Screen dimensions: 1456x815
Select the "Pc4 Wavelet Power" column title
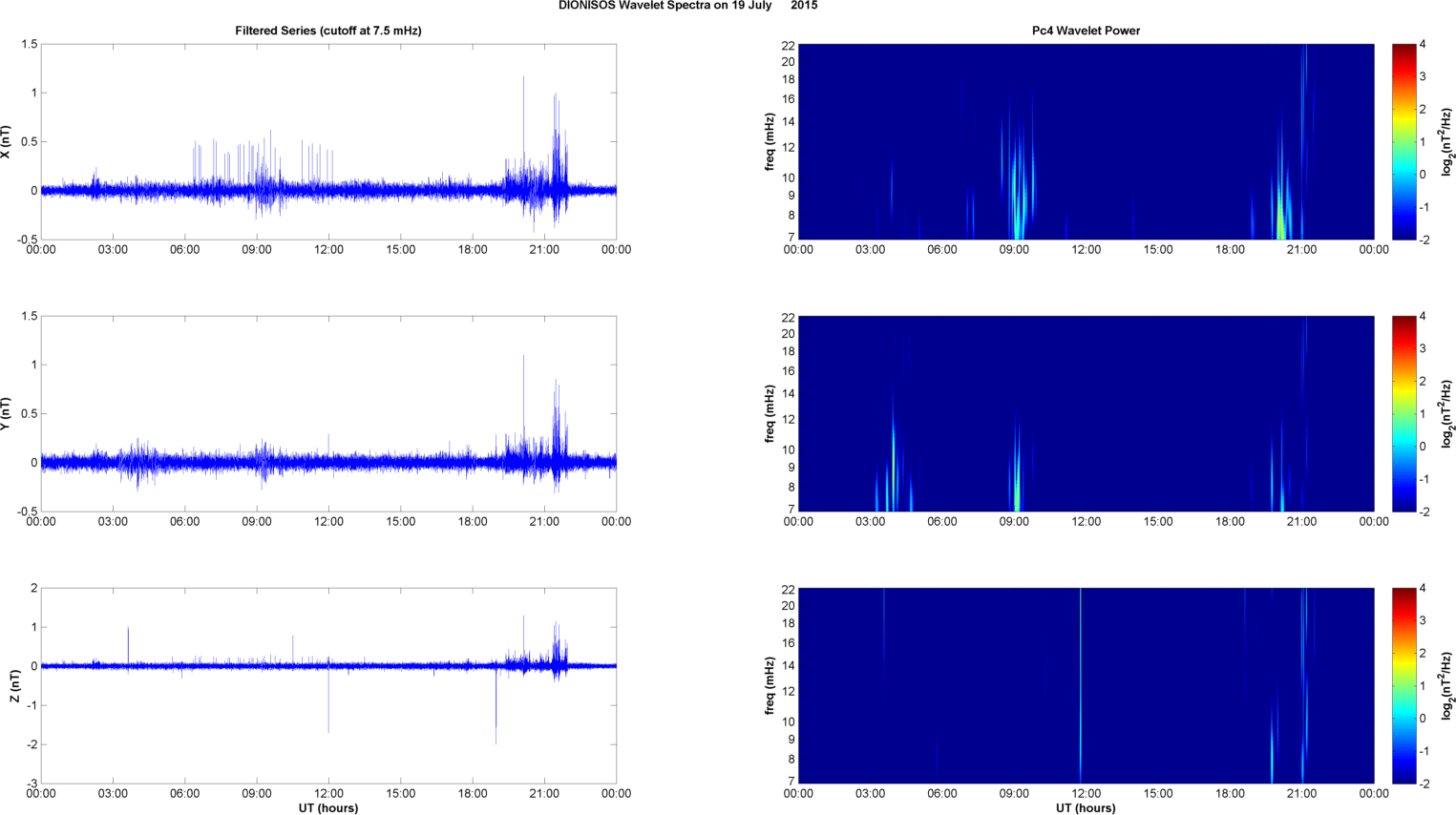[1086, 31]
